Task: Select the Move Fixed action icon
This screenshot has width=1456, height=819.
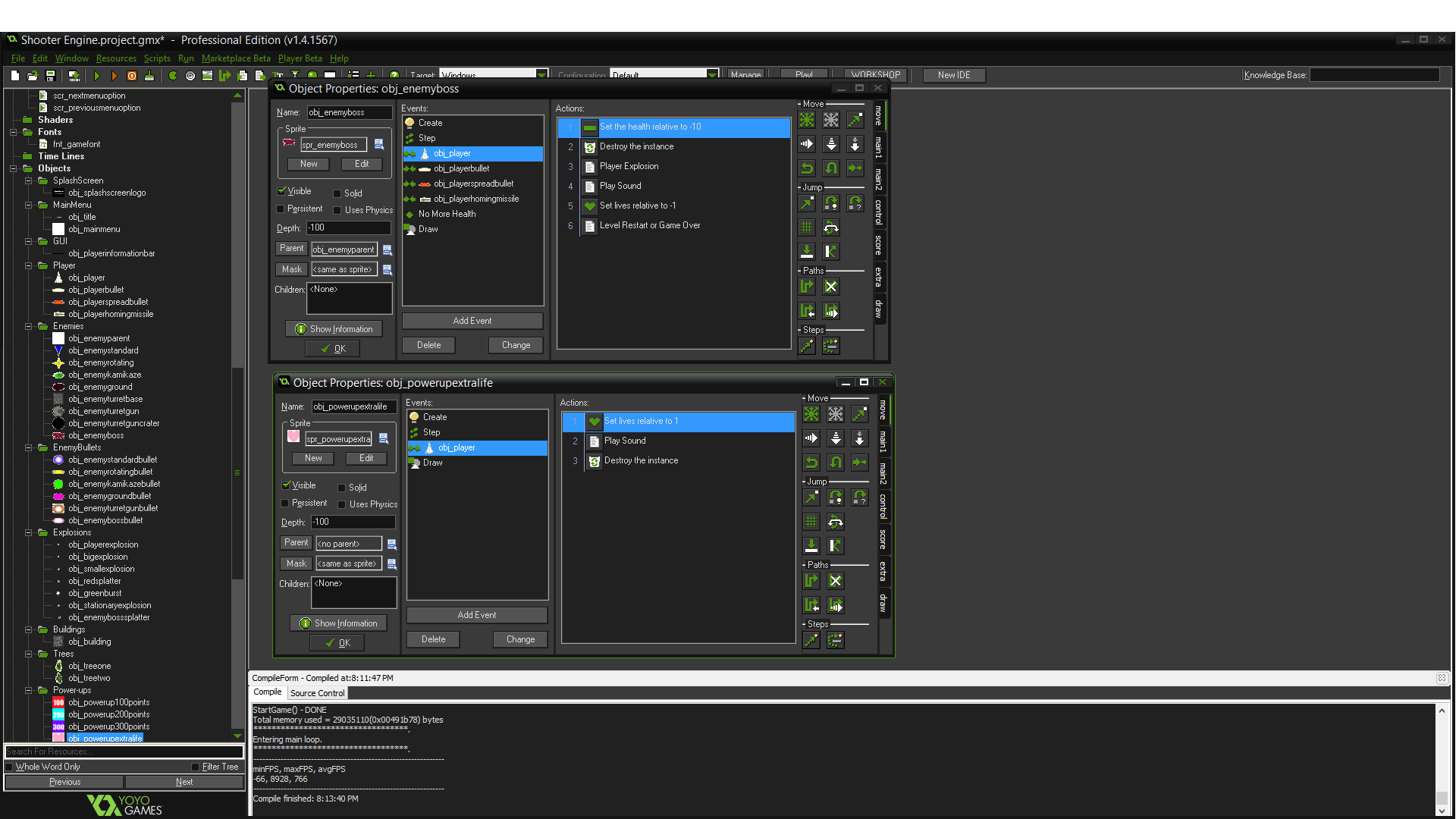Action: point(806,119)
